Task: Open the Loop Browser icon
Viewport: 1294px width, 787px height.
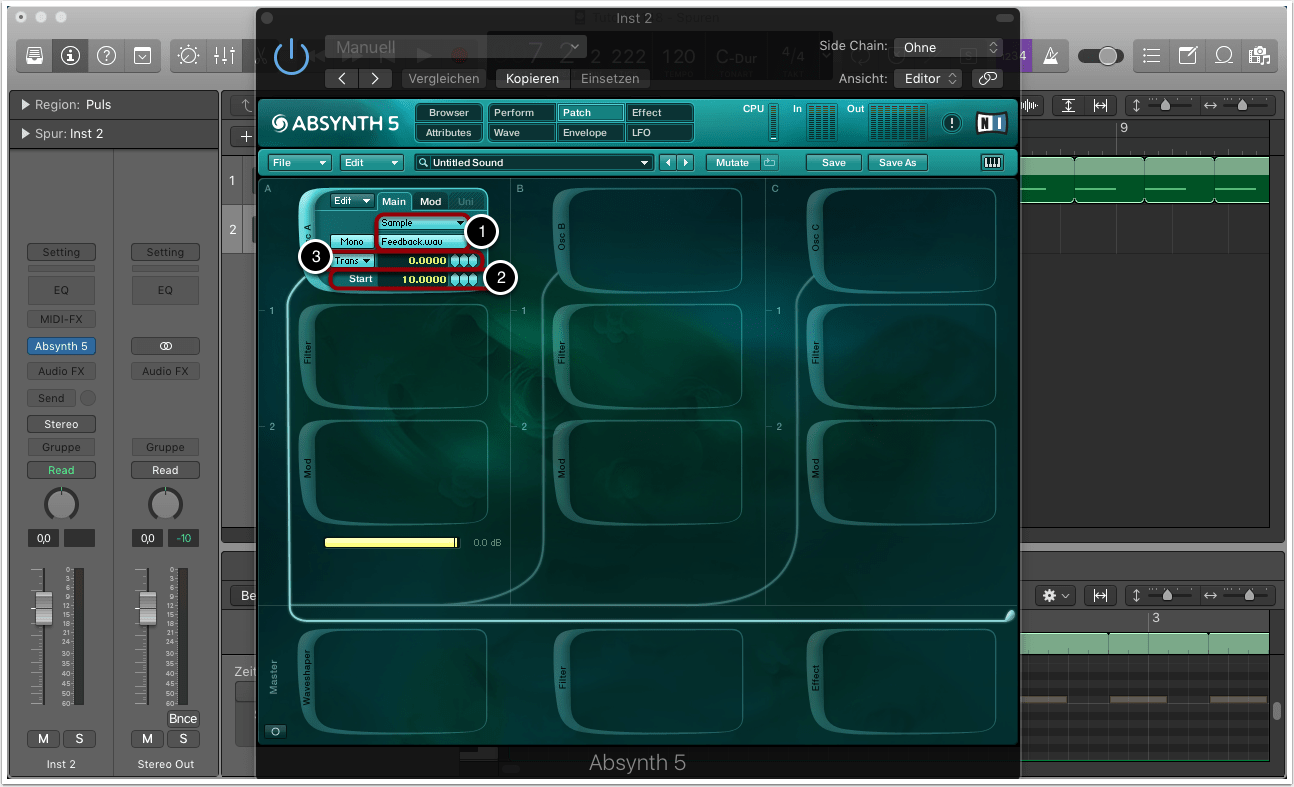Action: [1224, 56]
